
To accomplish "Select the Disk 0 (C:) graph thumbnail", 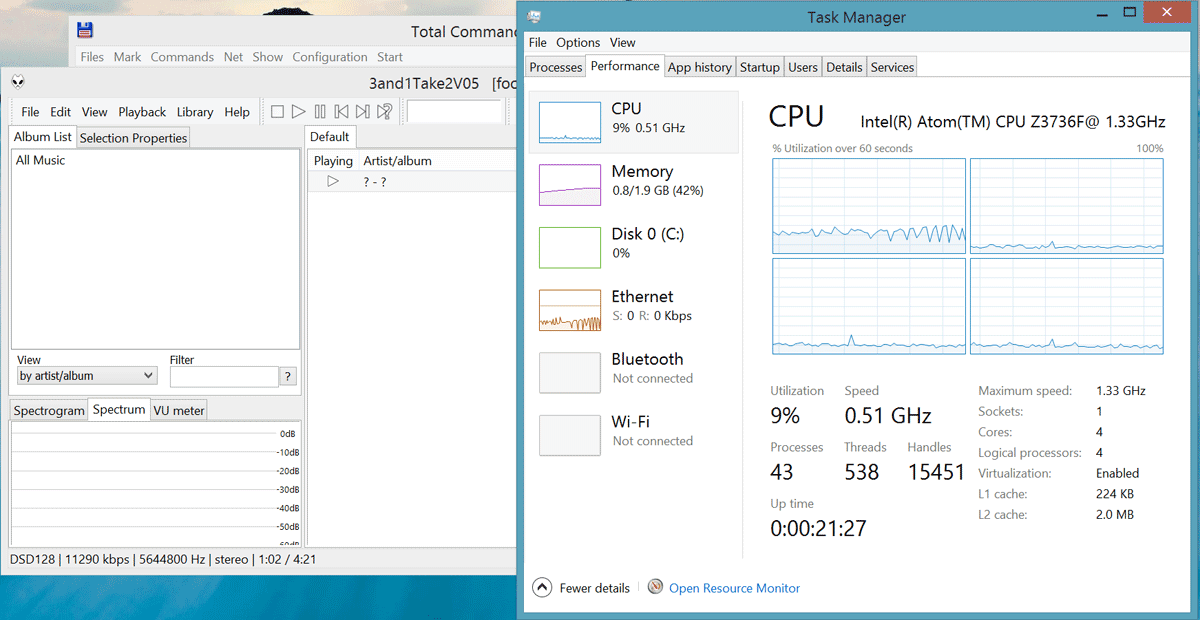I will [x=570, y=247].
